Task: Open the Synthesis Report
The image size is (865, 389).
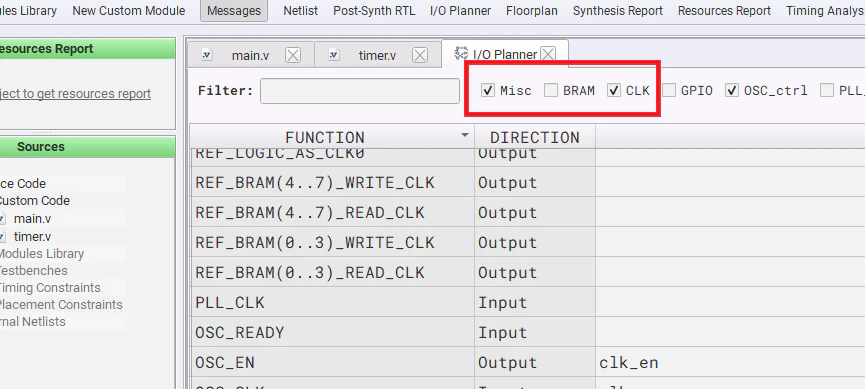Action: pyautogui.click(x=618, y=10)
